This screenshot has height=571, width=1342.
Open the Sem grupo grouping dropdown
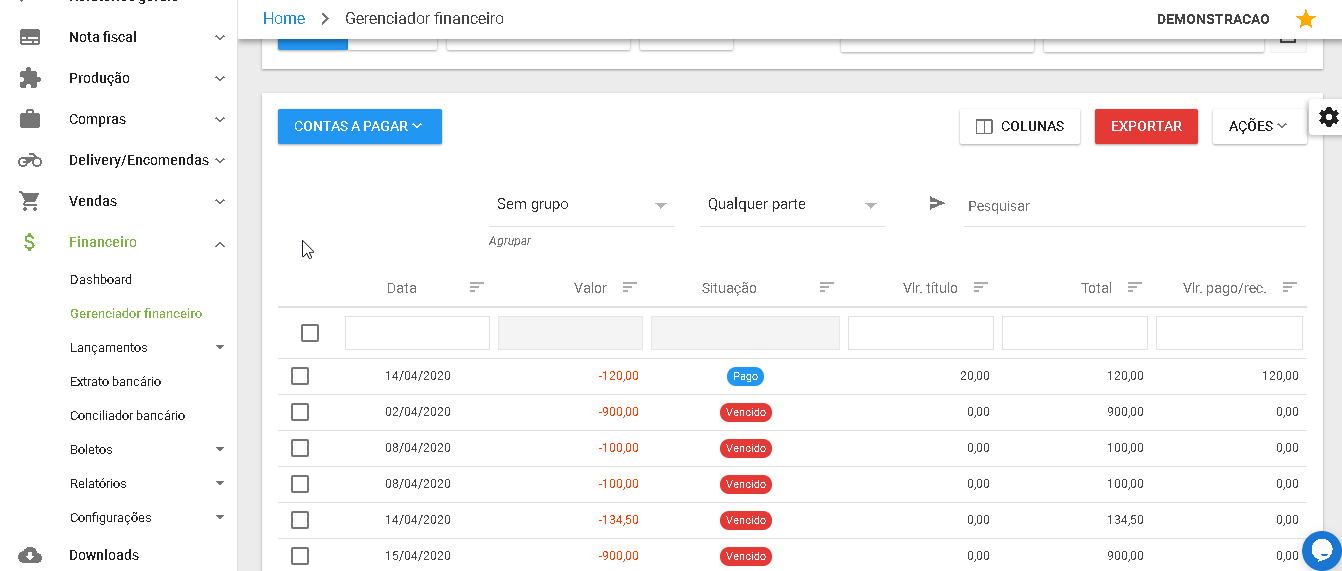(582, 204)
